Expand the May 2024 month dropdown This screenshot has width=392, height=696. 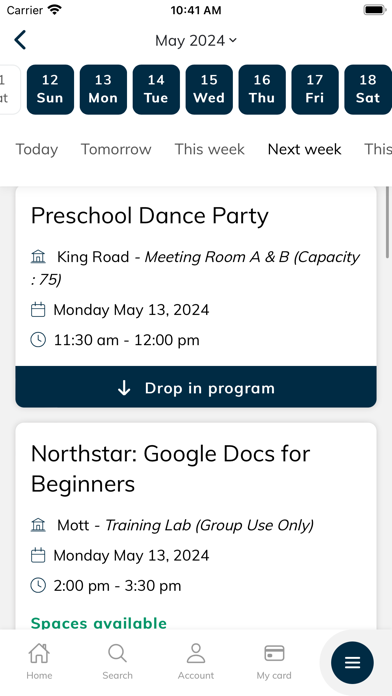click(x=196, y=41)
